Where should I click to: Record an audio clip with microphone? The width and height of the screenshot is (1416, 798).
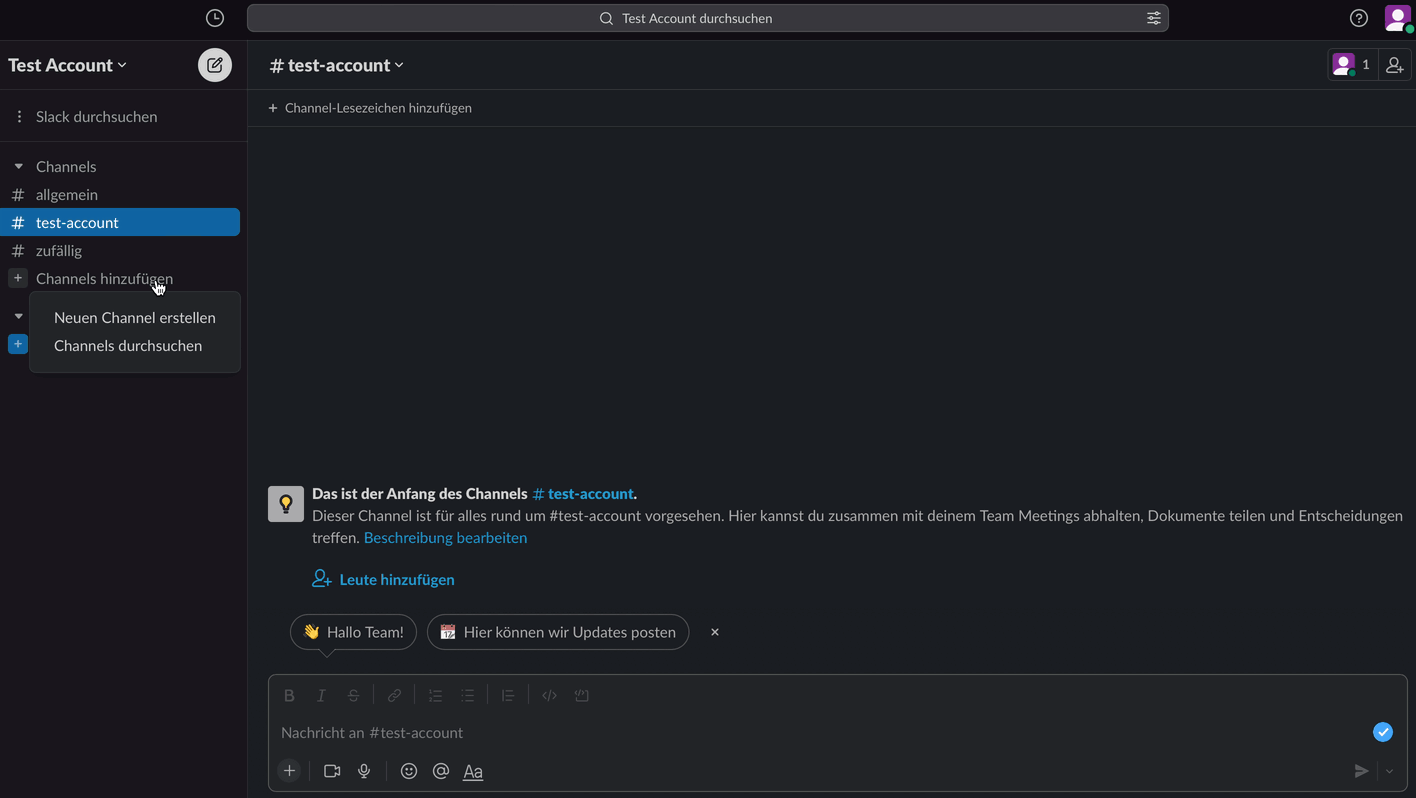point(364,771)
